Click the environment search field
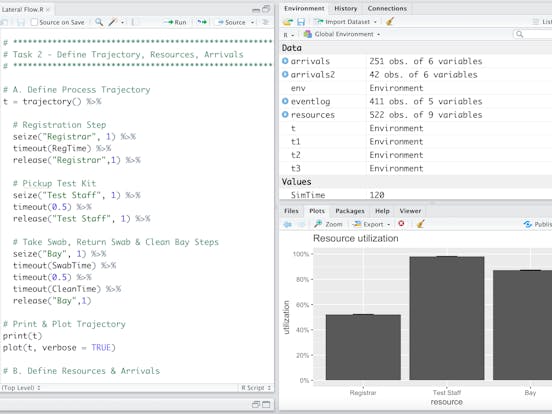Viewport: 552px width, 414px height. (532, 34)
